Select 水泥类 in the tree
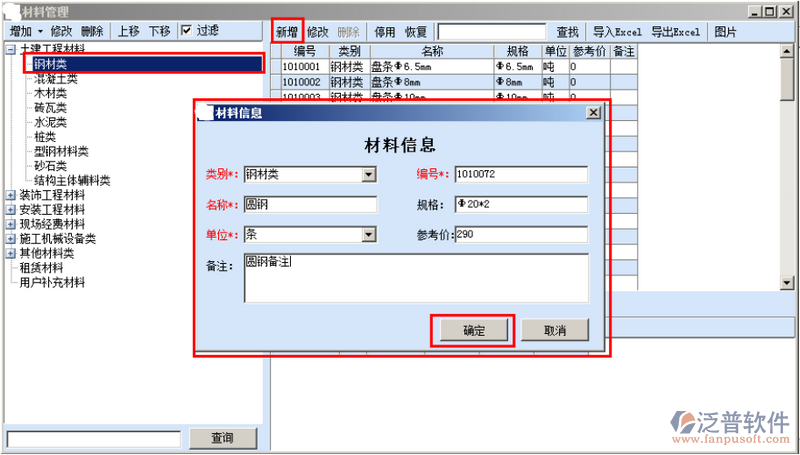Image resolution: width=800 pixels, height=455 pixels. pos(51,122)
